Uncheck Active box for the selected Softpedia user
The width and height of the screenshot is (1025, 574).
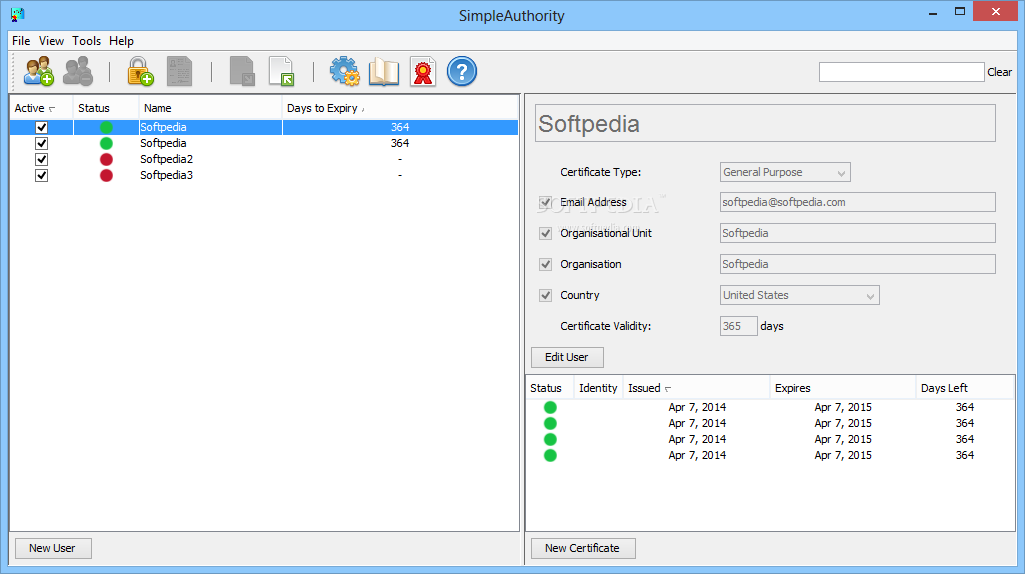coord(41,127)
